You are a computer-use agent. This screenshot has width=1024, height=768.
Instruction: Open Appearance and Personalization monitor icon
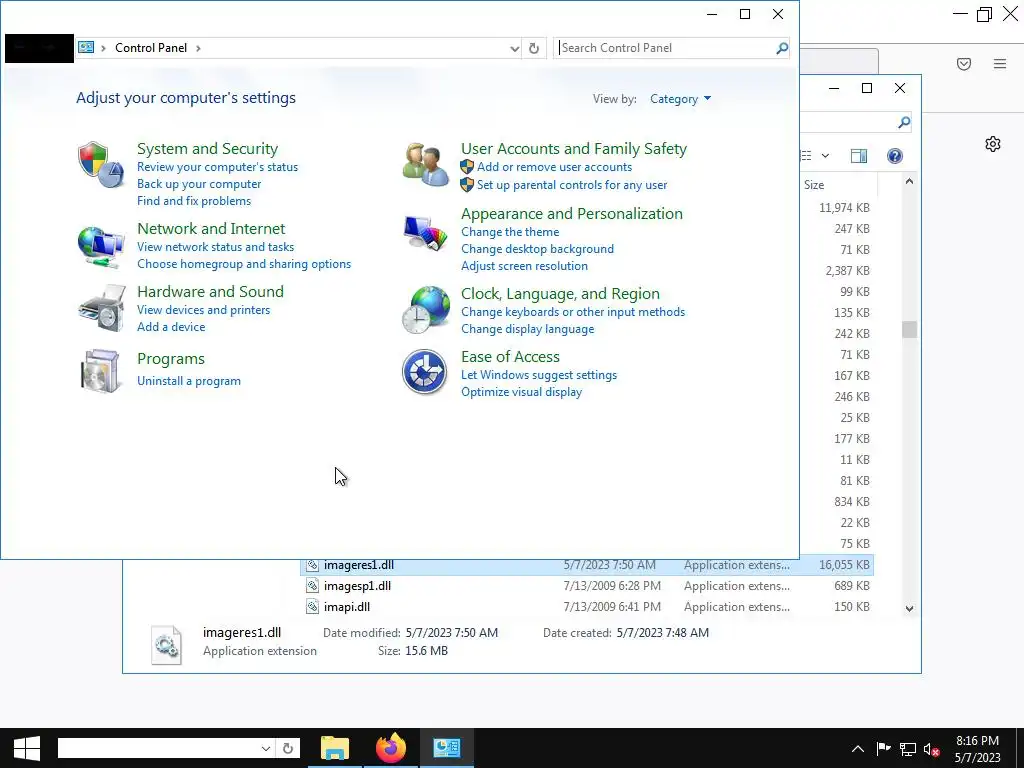pyautogui.click(x=425, y=232)
